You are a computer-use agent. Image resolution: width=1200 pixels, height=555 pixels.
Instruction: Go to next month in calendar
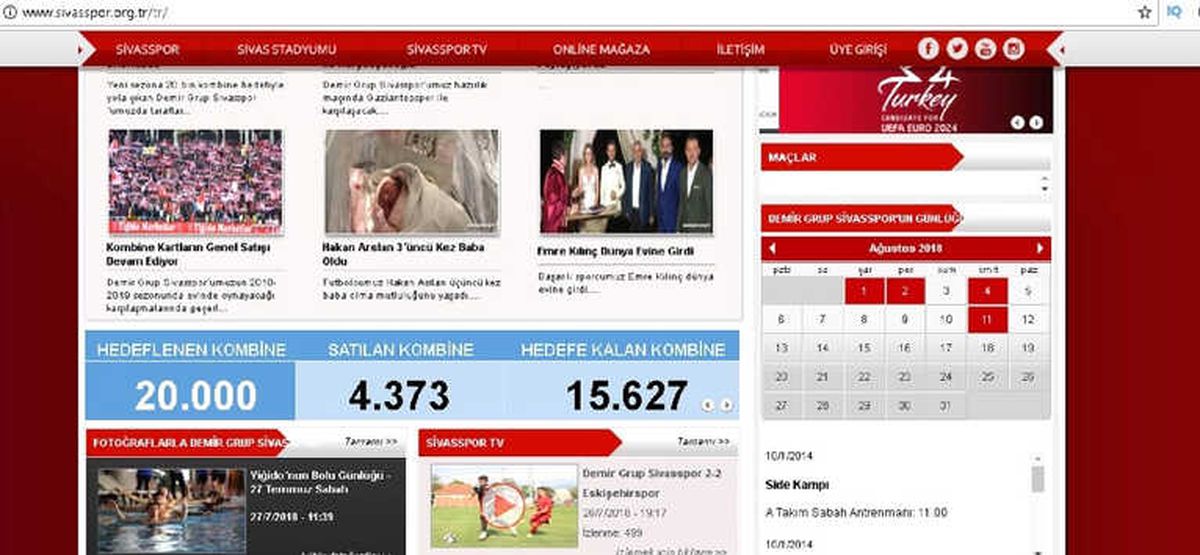point(1040,248)
